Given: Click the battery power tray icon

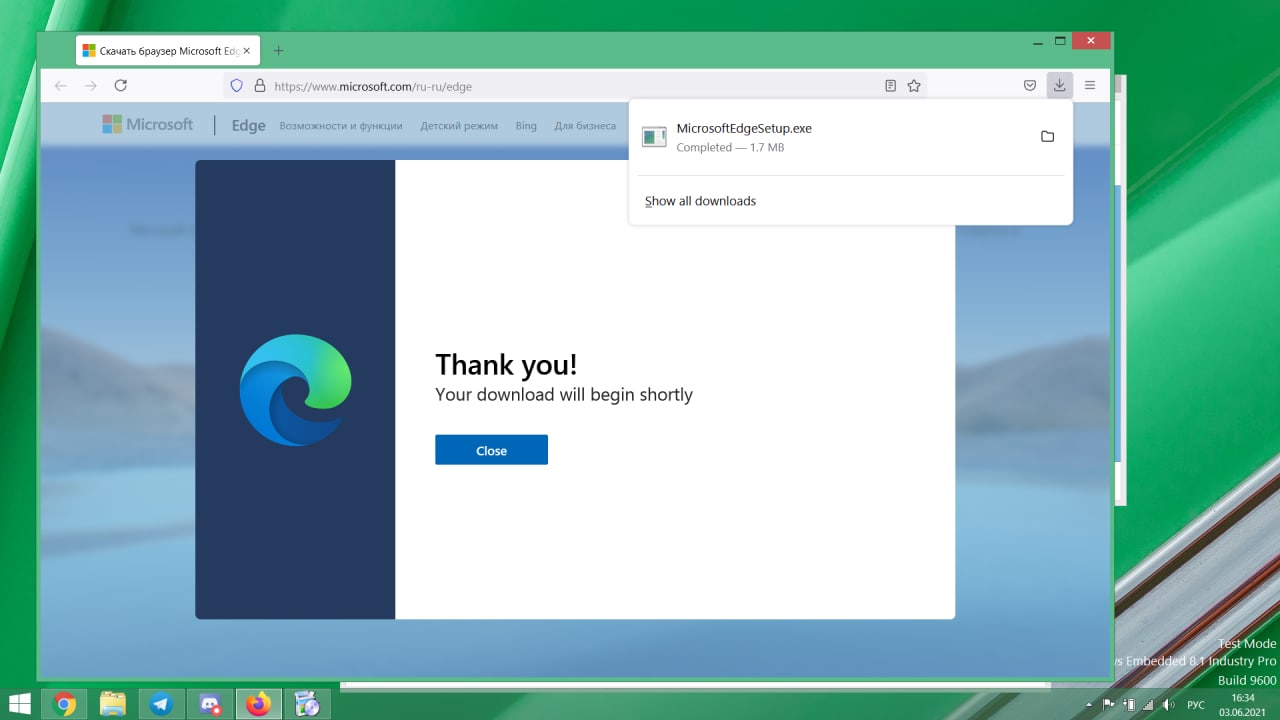Looking at the screenshot, I should coord(1128,705).
